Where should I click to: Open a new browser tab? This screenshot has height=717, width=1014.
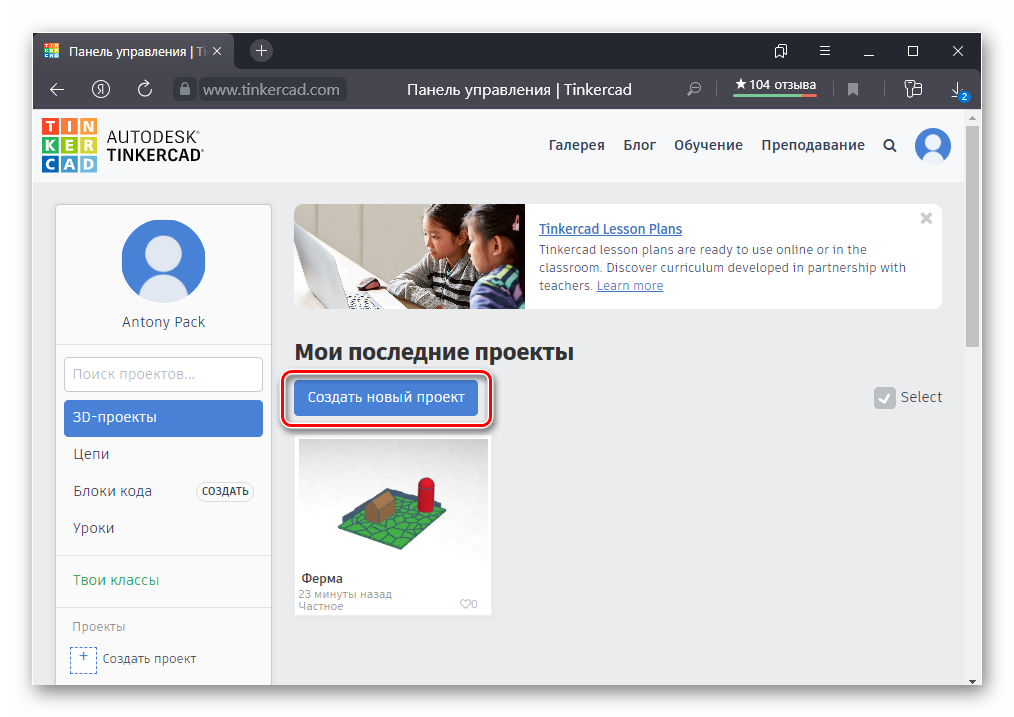261,50
